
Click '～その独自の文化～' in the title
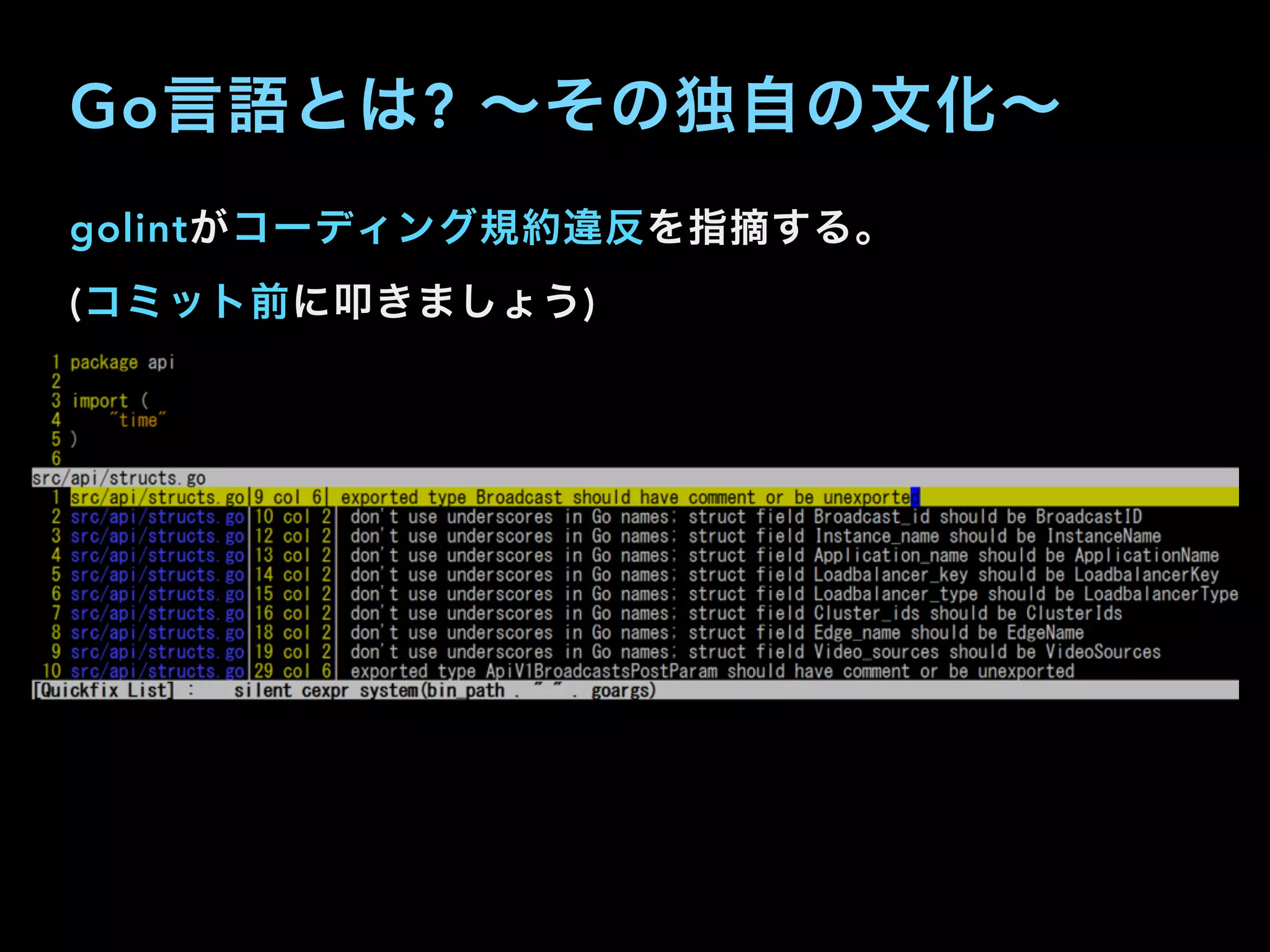click(770, 105)
